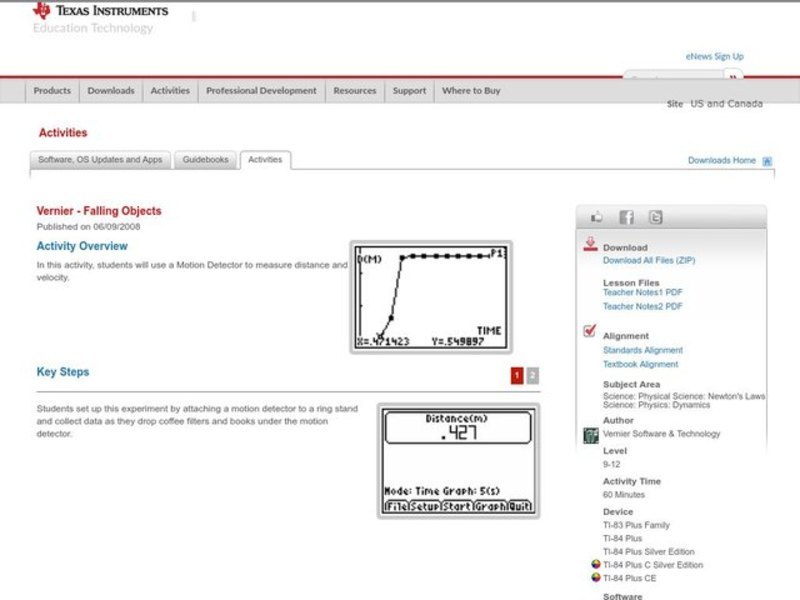Open the Teacher Notes1 PDF link
Screen dimensions: 800x600
click(643, 294)
